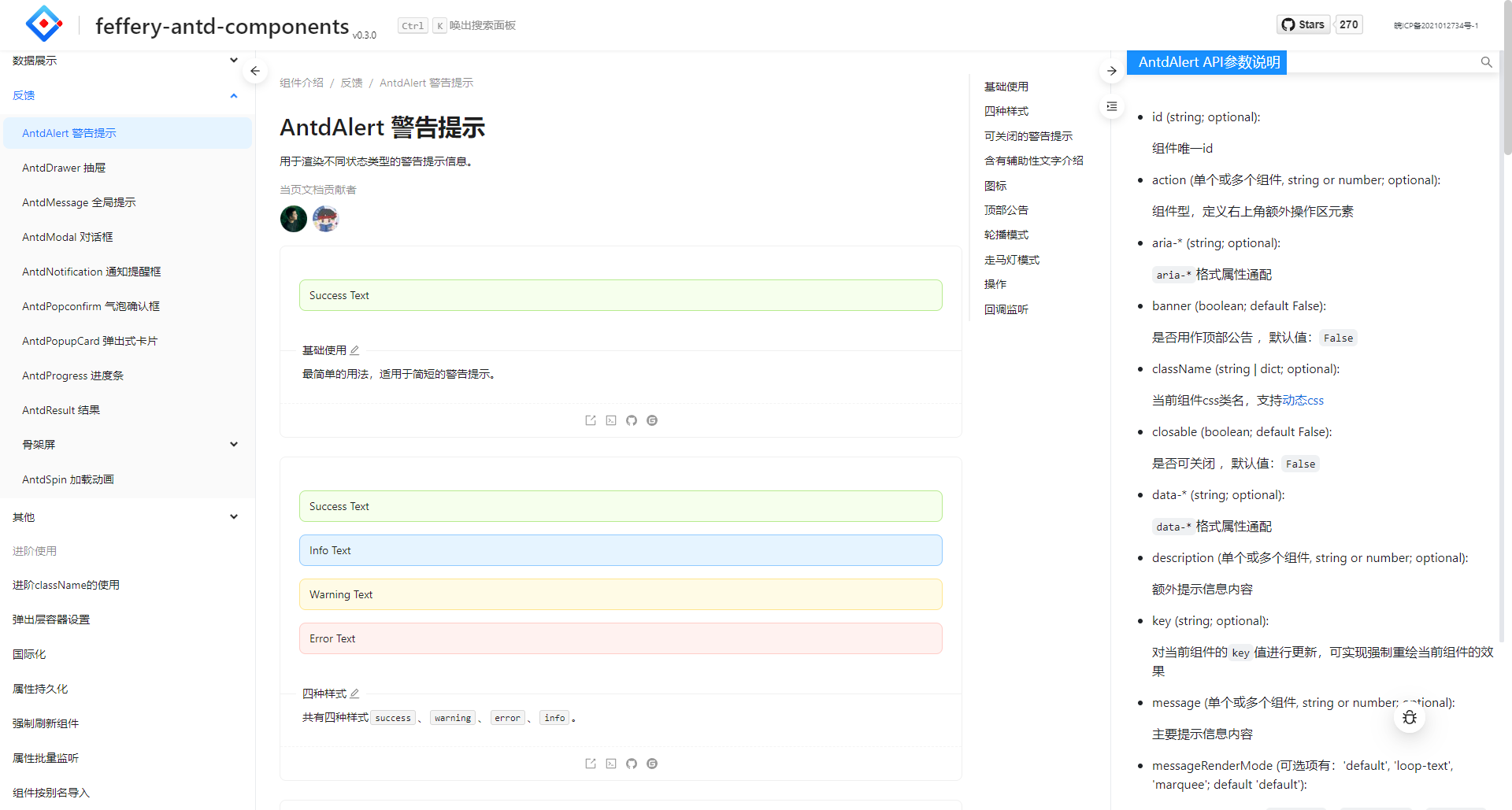Click the second contributor avatar

click(325, 219)
